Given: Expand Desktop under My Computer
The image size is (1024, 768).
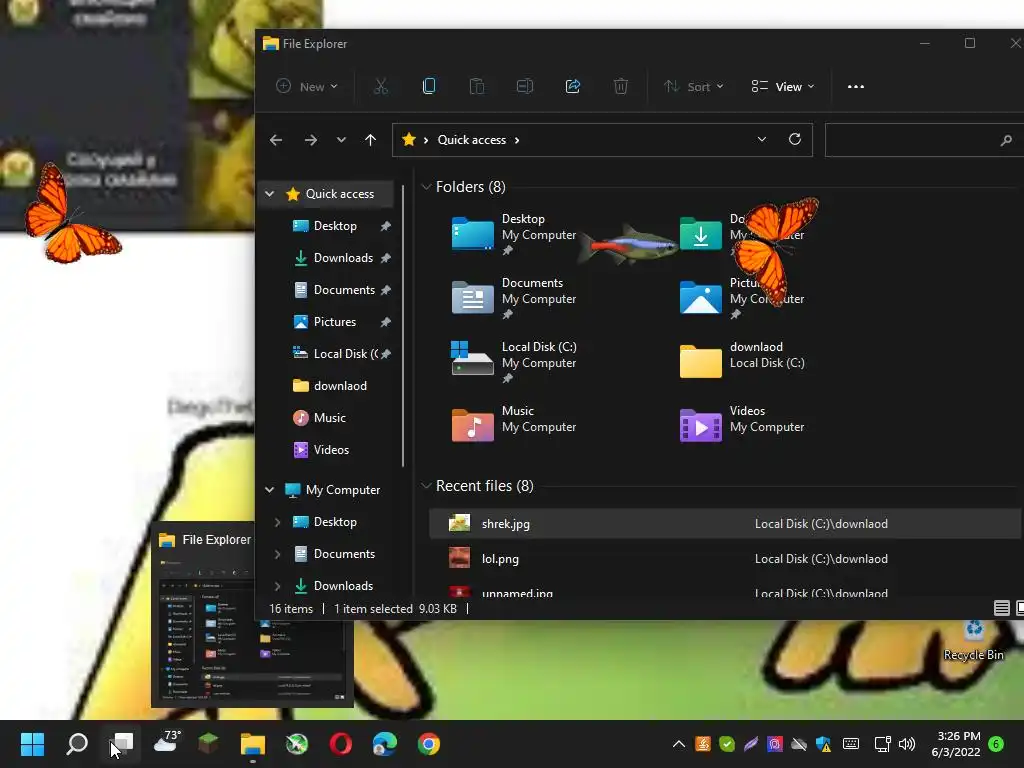Looking at the screenshot, I should click(x=277, y=522).
